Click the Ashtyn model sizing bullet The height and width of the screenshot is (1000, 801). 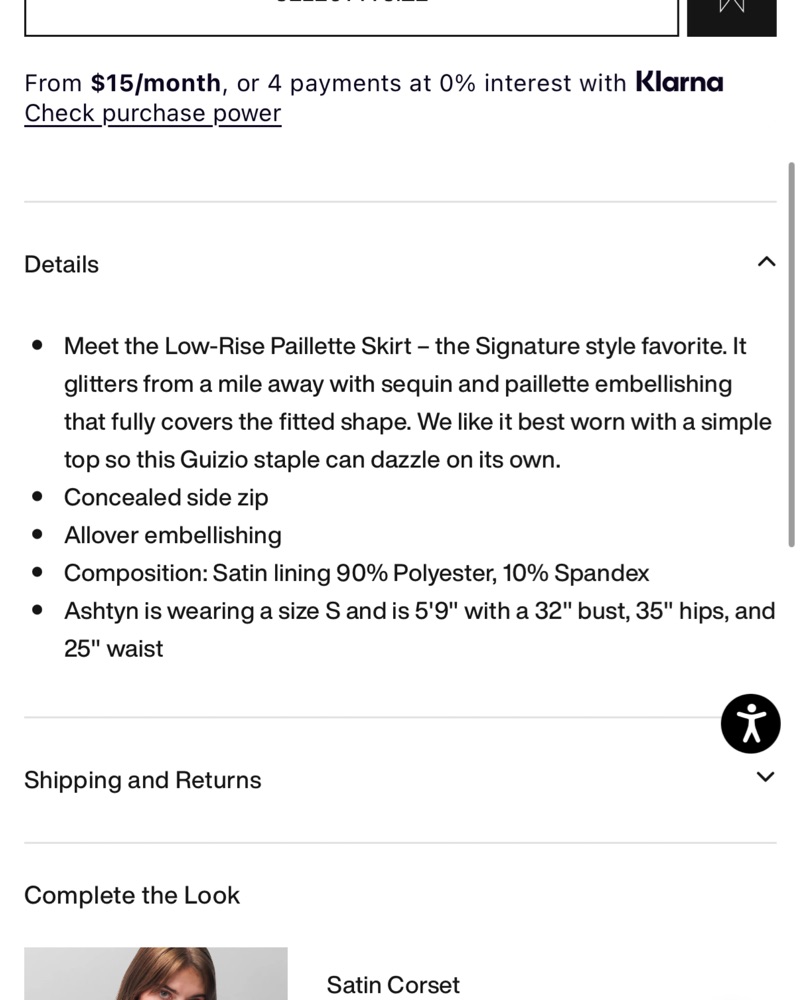(419, 629)
